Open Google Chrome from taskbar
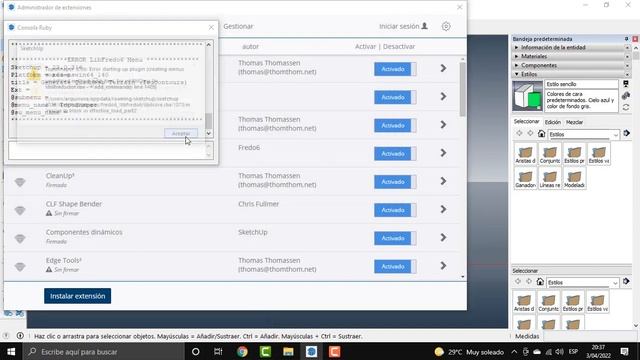 click(242, 351)
